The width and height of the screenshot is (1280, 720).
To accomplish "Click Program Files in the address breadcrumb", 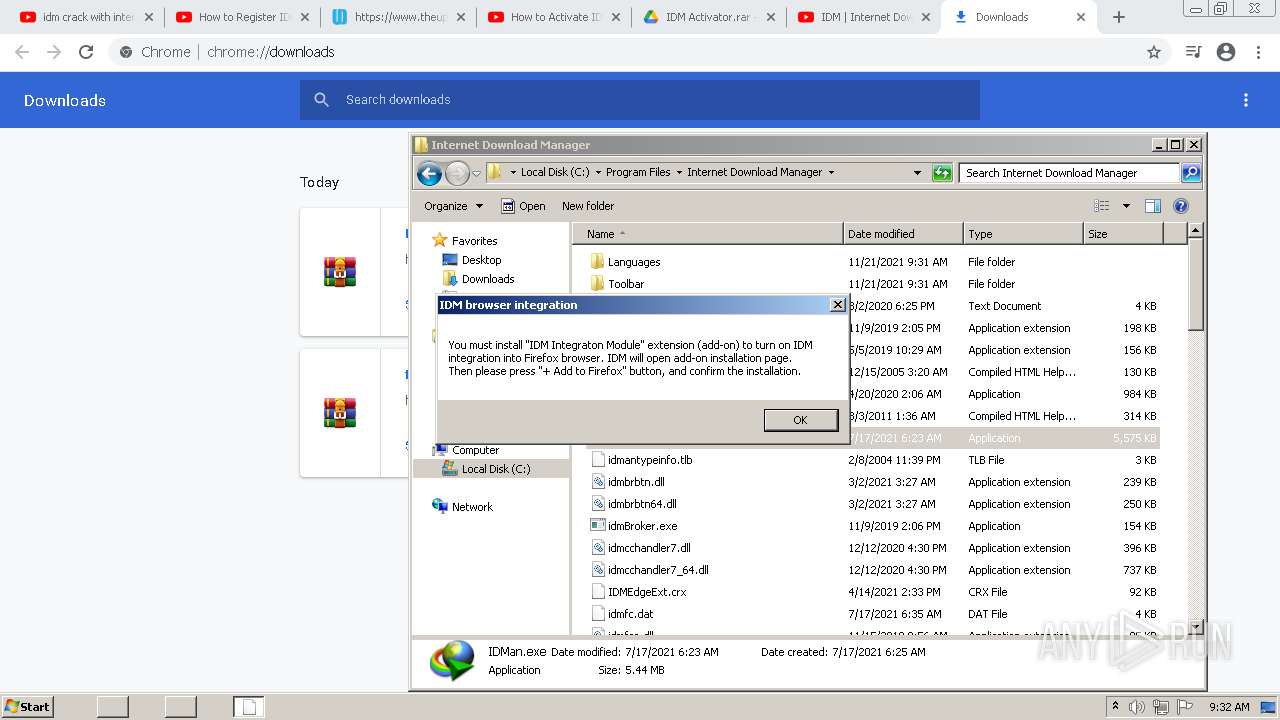I will [638, 172].
